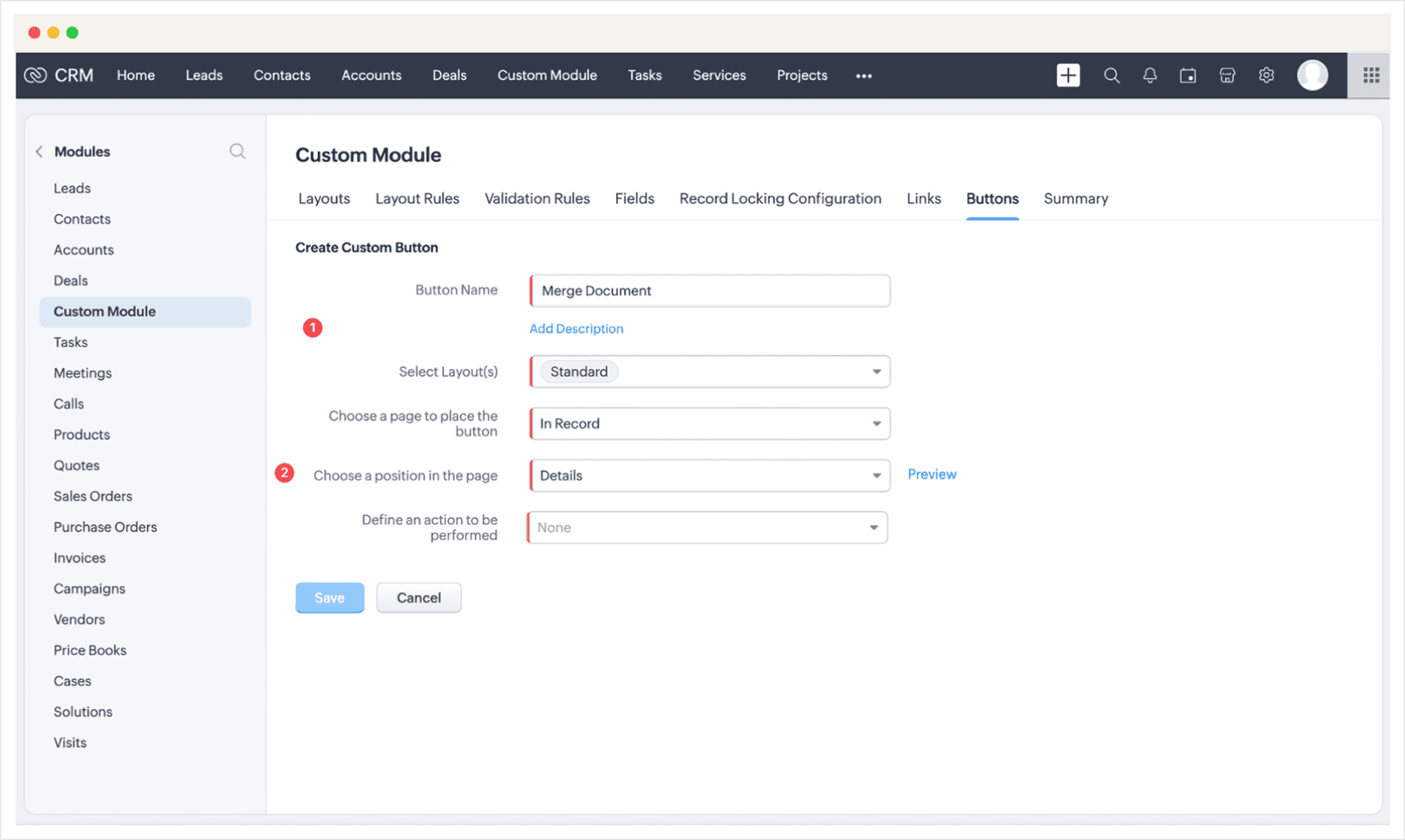Open Record Locking Configuration tab
The width and height of the screenshot is (1405, 840).
click(x=781, y=199)
